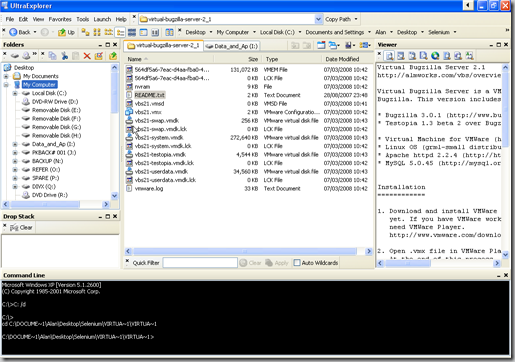Sort files by the Name column header
515x362 pixels.
coord(169,59)
